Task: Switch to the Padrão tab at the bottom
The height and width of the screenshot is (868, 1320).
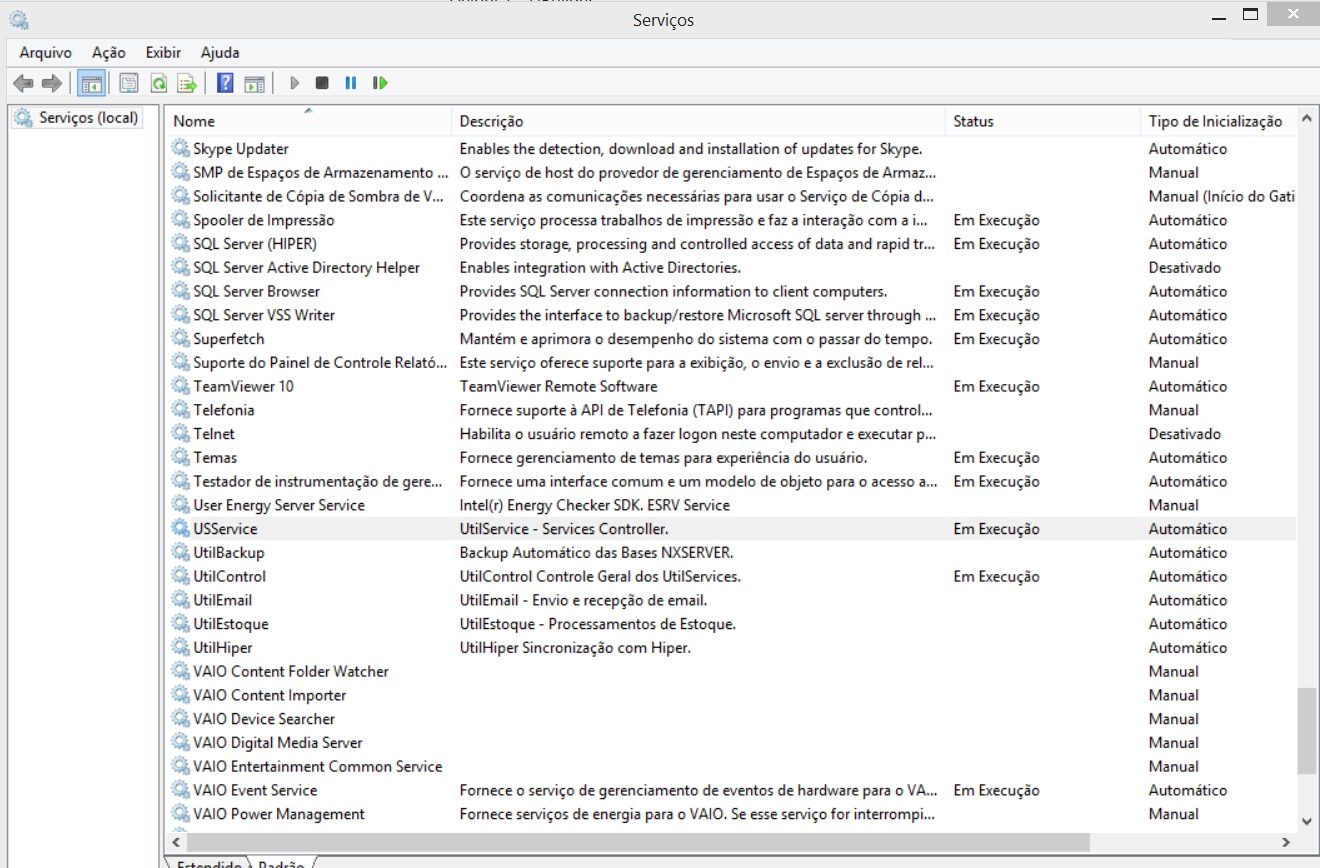Action: 281,864
